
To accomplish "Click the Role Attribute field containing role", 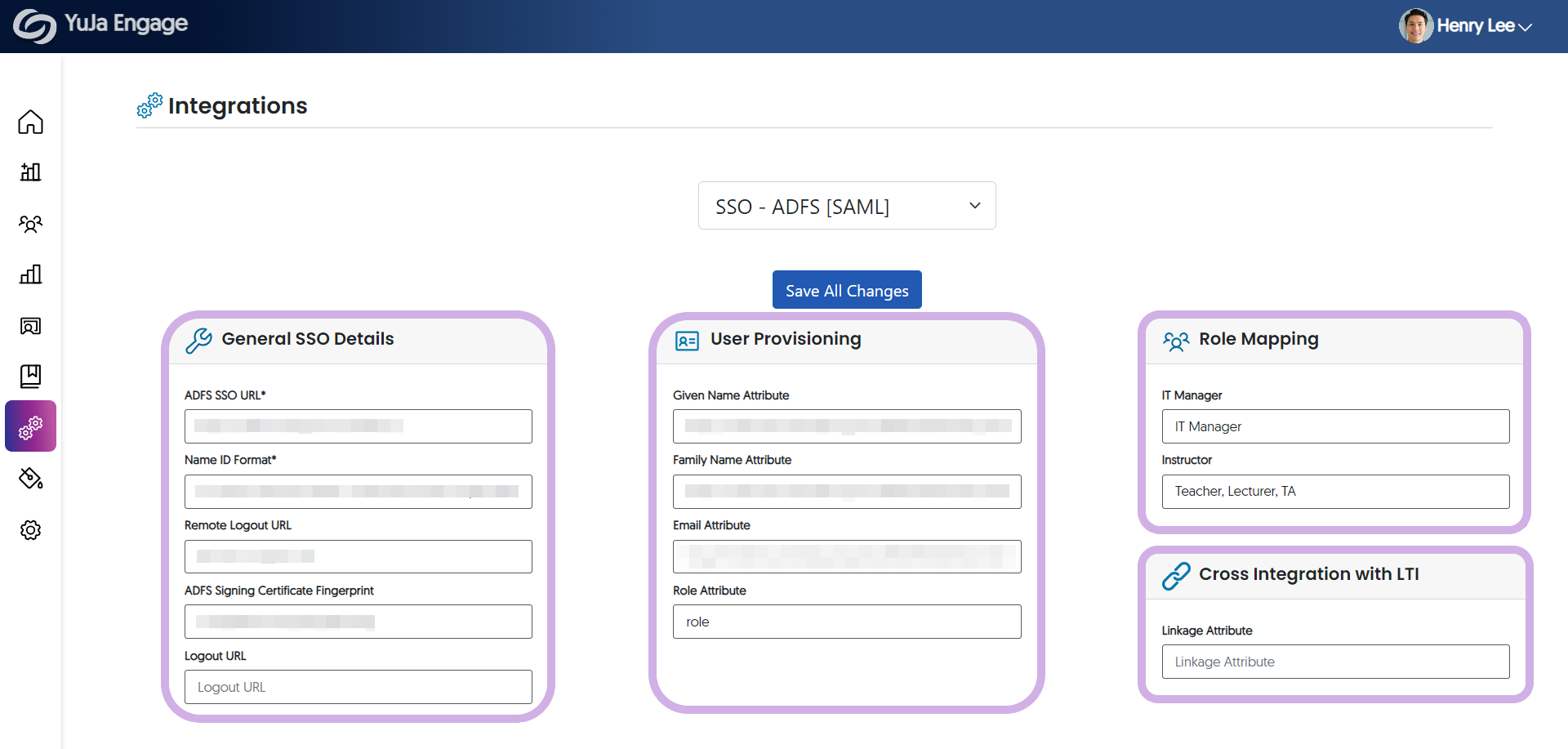I will [x=847, y=622].
